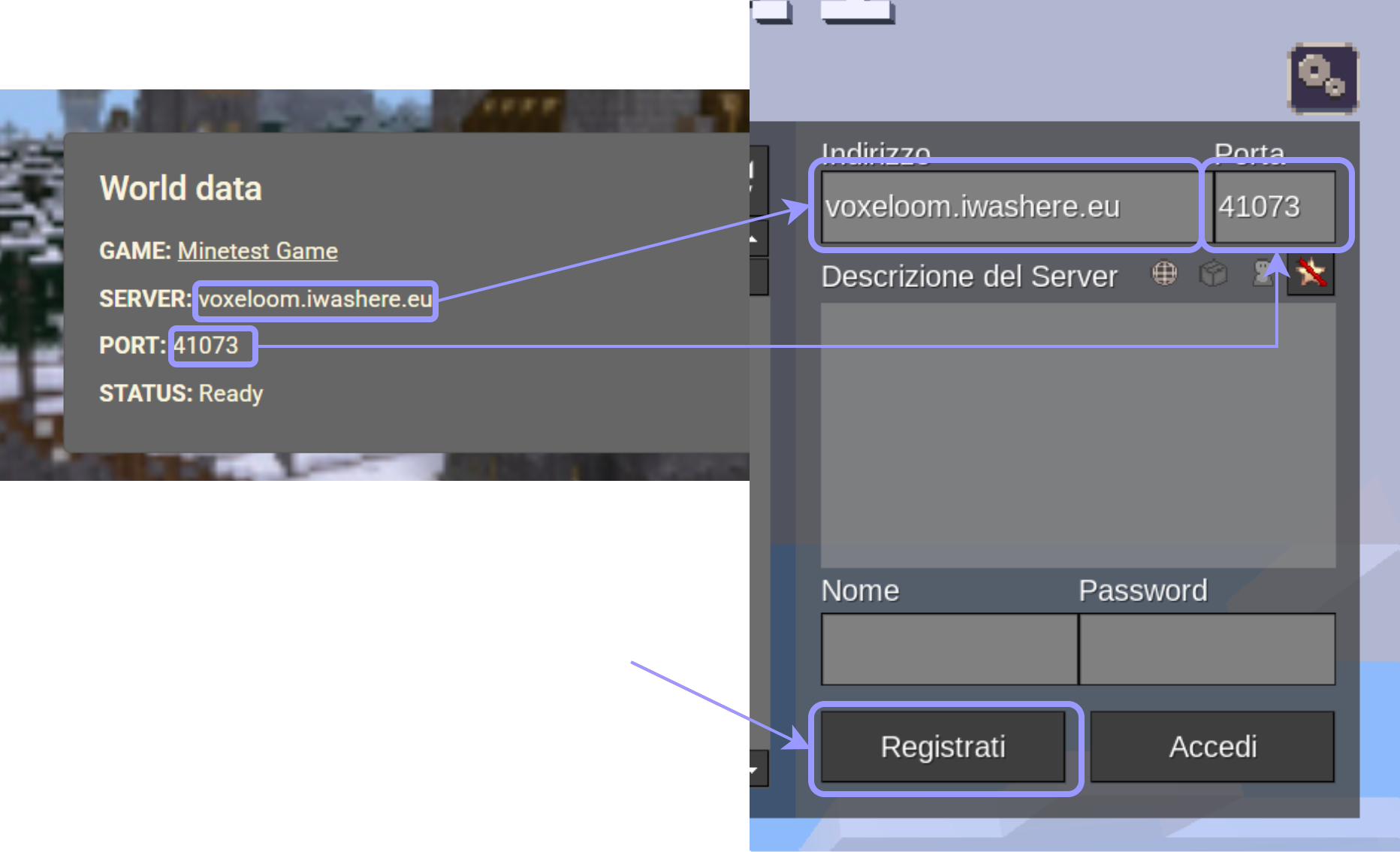This screenshot has width=1400, height=852.
Task: Click the Nome text field
Action: click(949, 648)
